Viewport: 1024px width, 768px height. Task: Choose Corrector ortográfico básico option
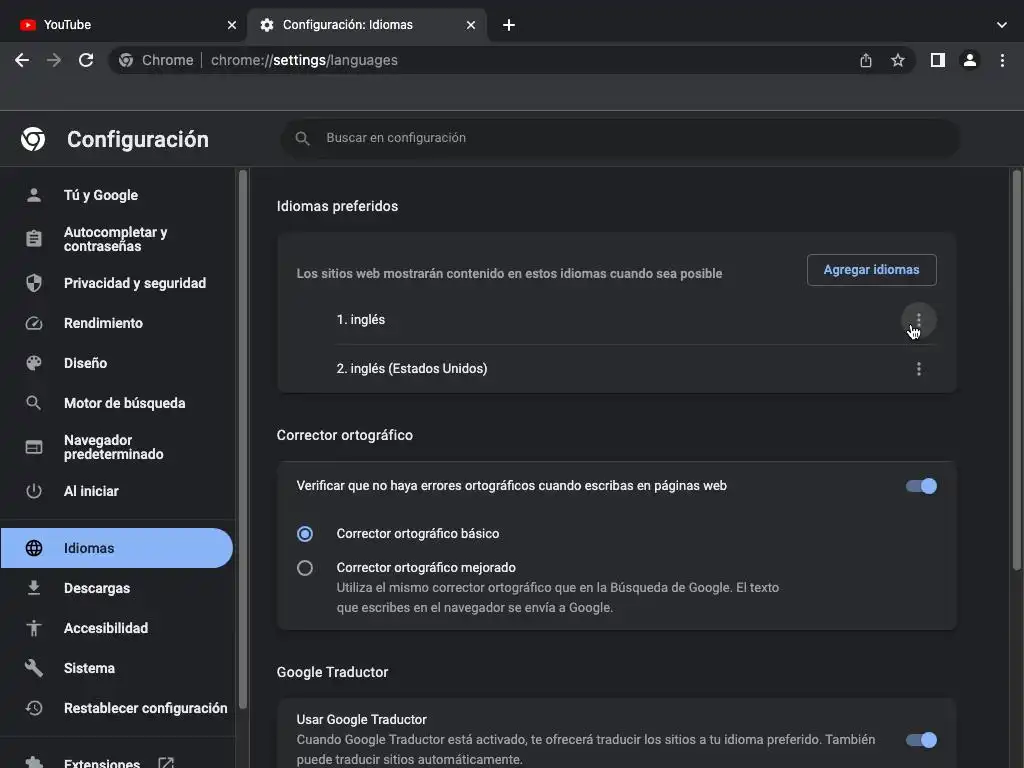(x=305, y=534)
